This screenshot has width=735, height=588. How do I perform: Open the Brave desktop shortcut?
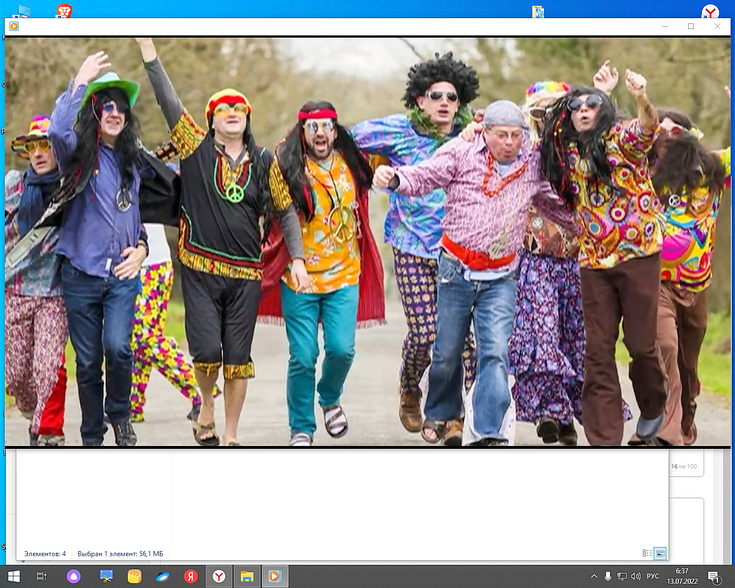(64, 11)
